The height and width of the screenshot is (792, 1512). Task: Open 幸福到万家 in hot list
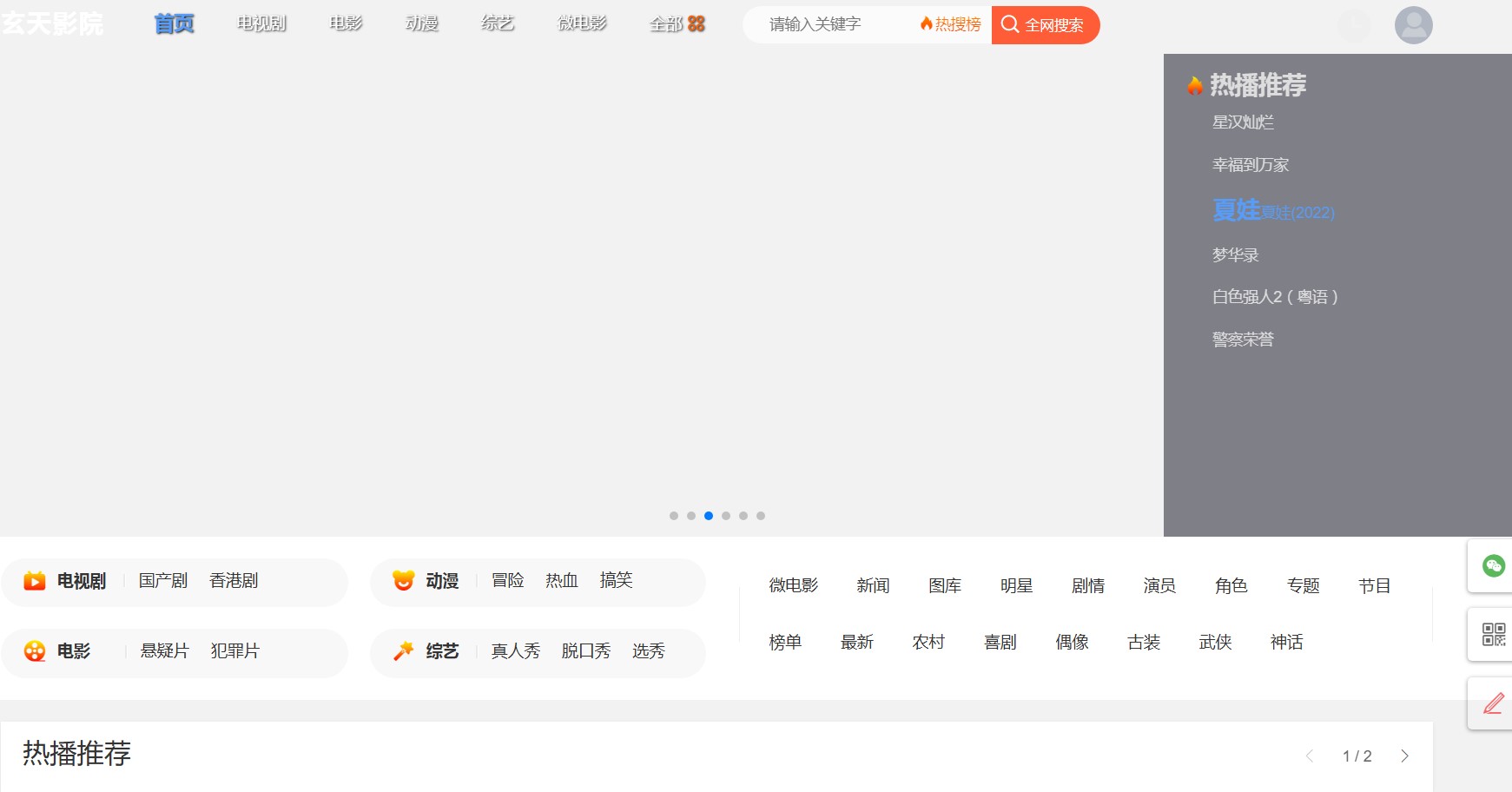[1251, 165]
